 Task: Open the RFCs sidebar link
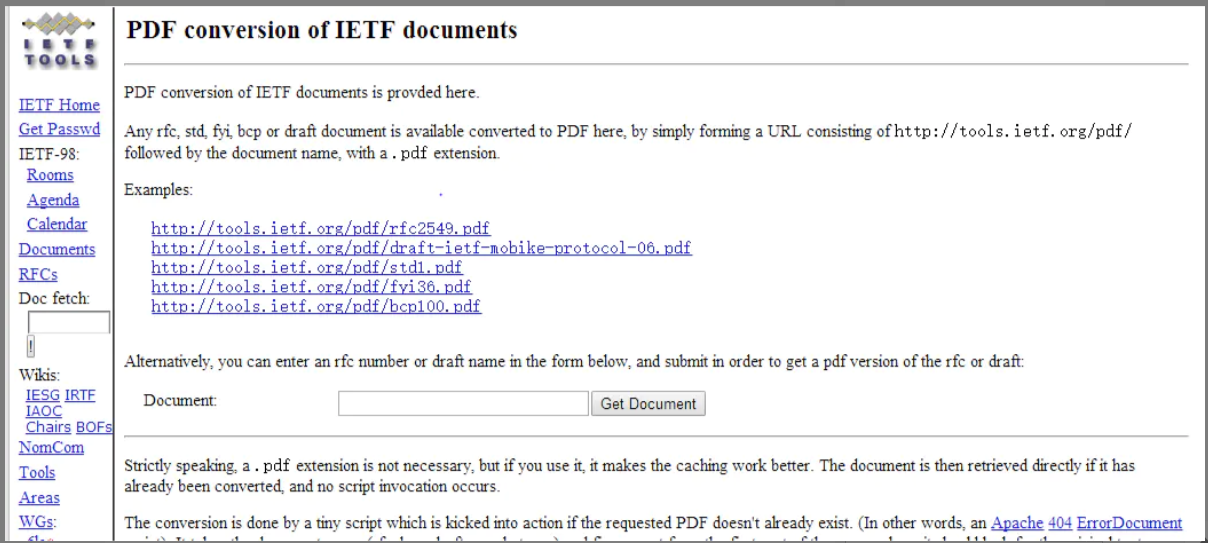pos(38,274)
